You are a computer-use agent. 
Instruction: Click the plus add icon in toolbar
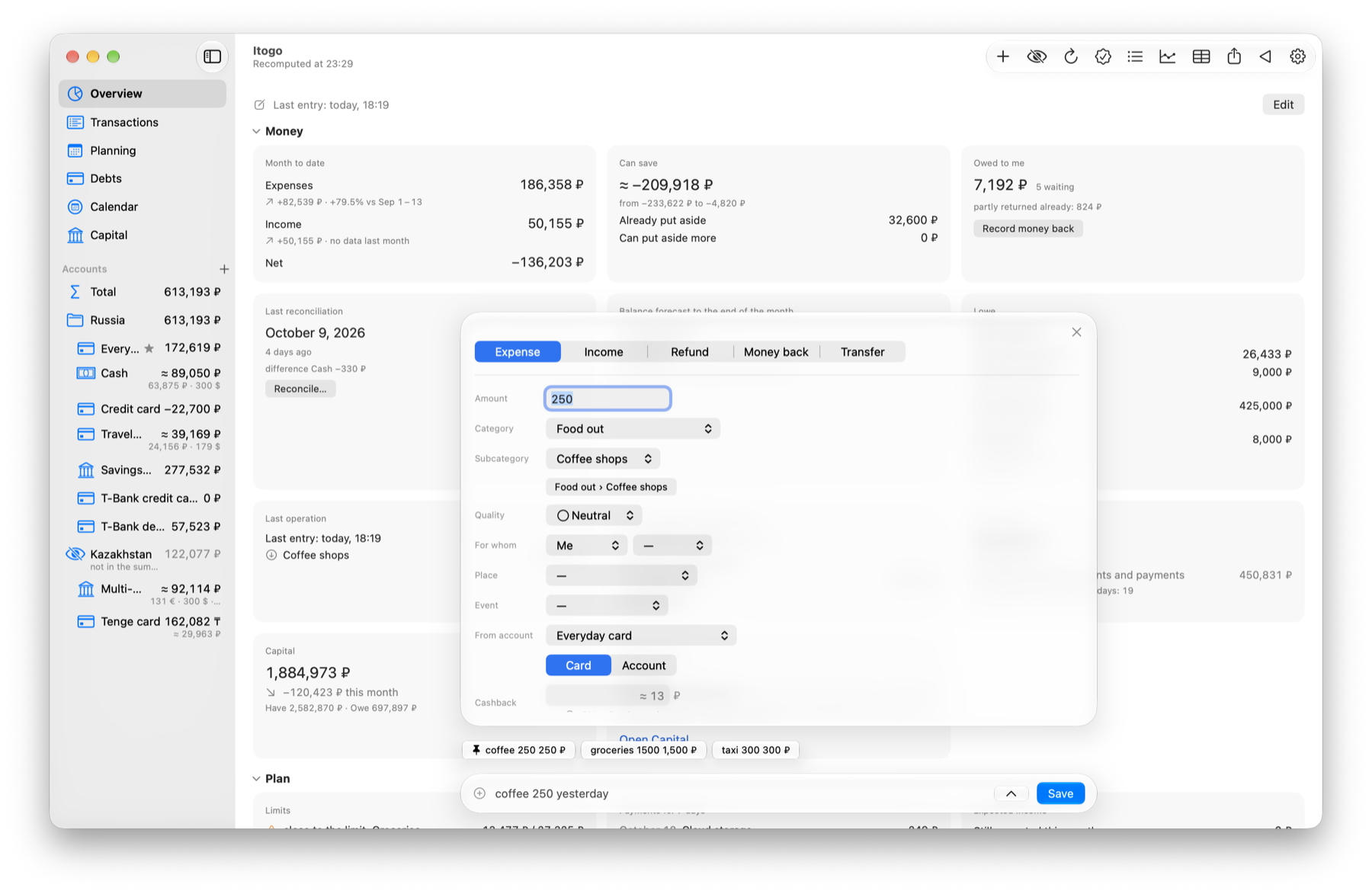click(1003, 56)
